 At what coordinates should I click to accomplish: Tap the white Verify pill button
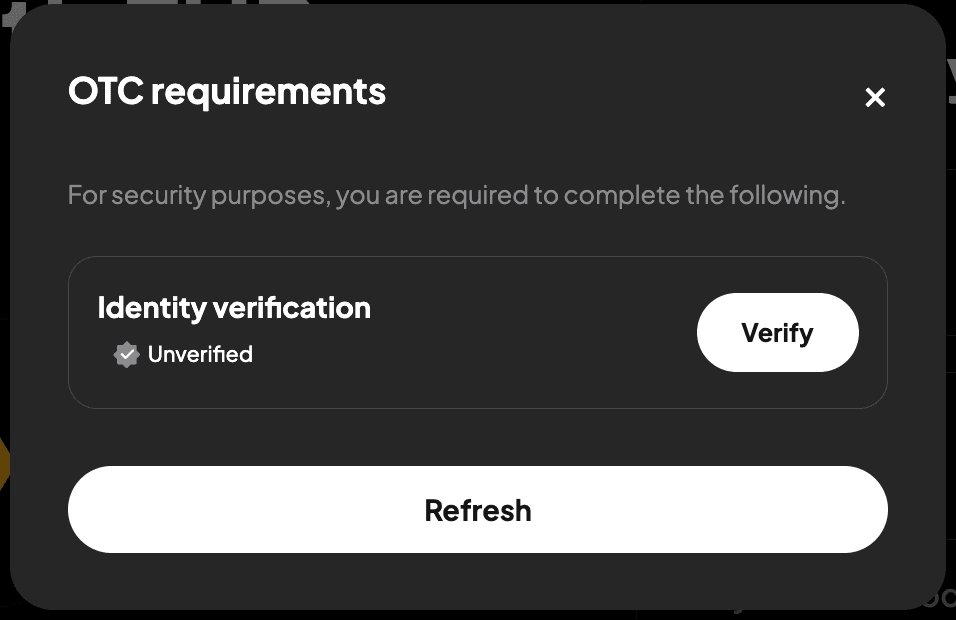tap(777, 332)
